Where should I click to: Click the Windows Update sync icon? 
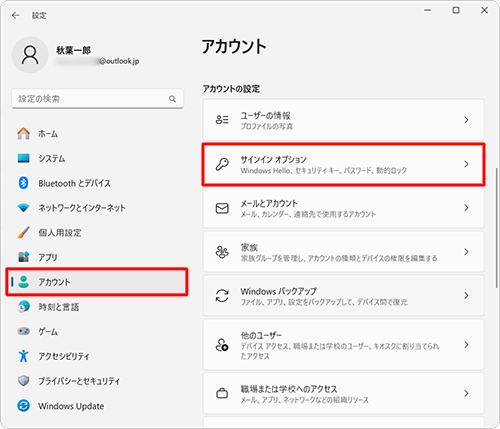click(24, 406)
